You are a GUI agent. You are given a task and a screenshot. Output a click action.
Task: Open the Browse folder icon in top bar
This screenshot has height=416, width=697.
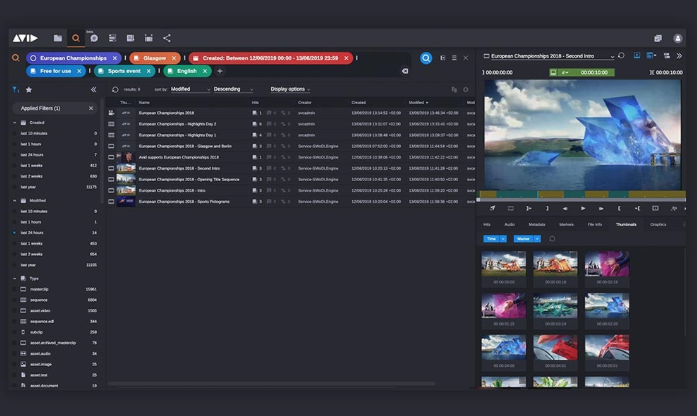[x=58, y=38]
